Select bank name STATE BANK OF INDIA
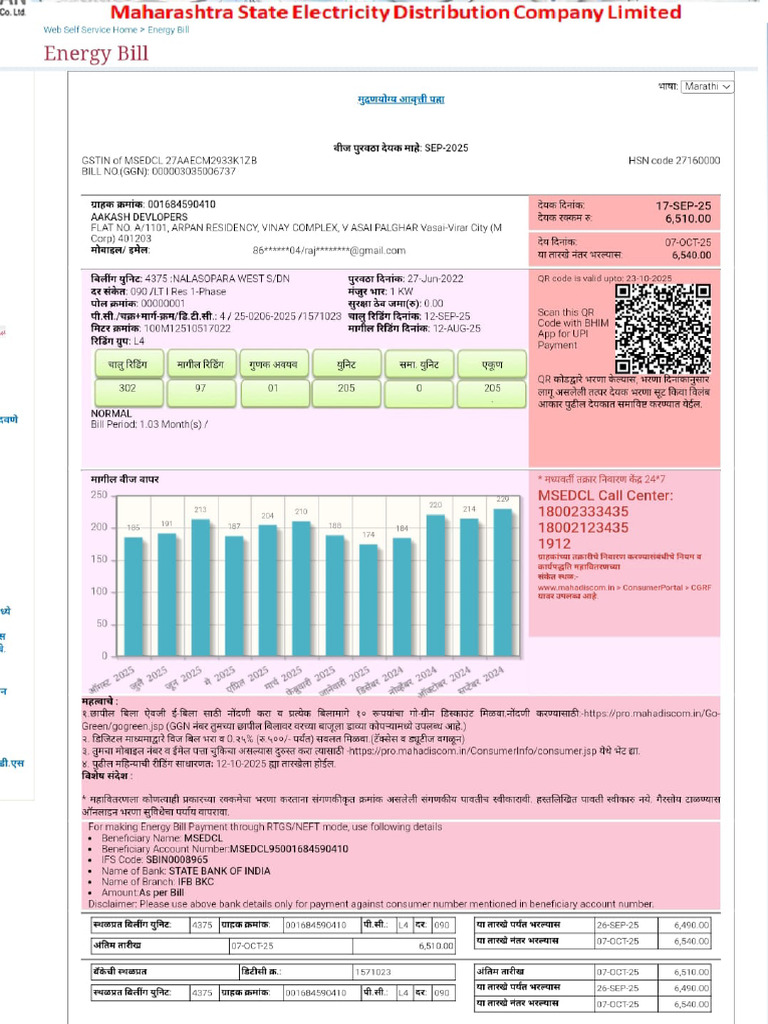768x1024 pixels. click(x=219, y=871)
